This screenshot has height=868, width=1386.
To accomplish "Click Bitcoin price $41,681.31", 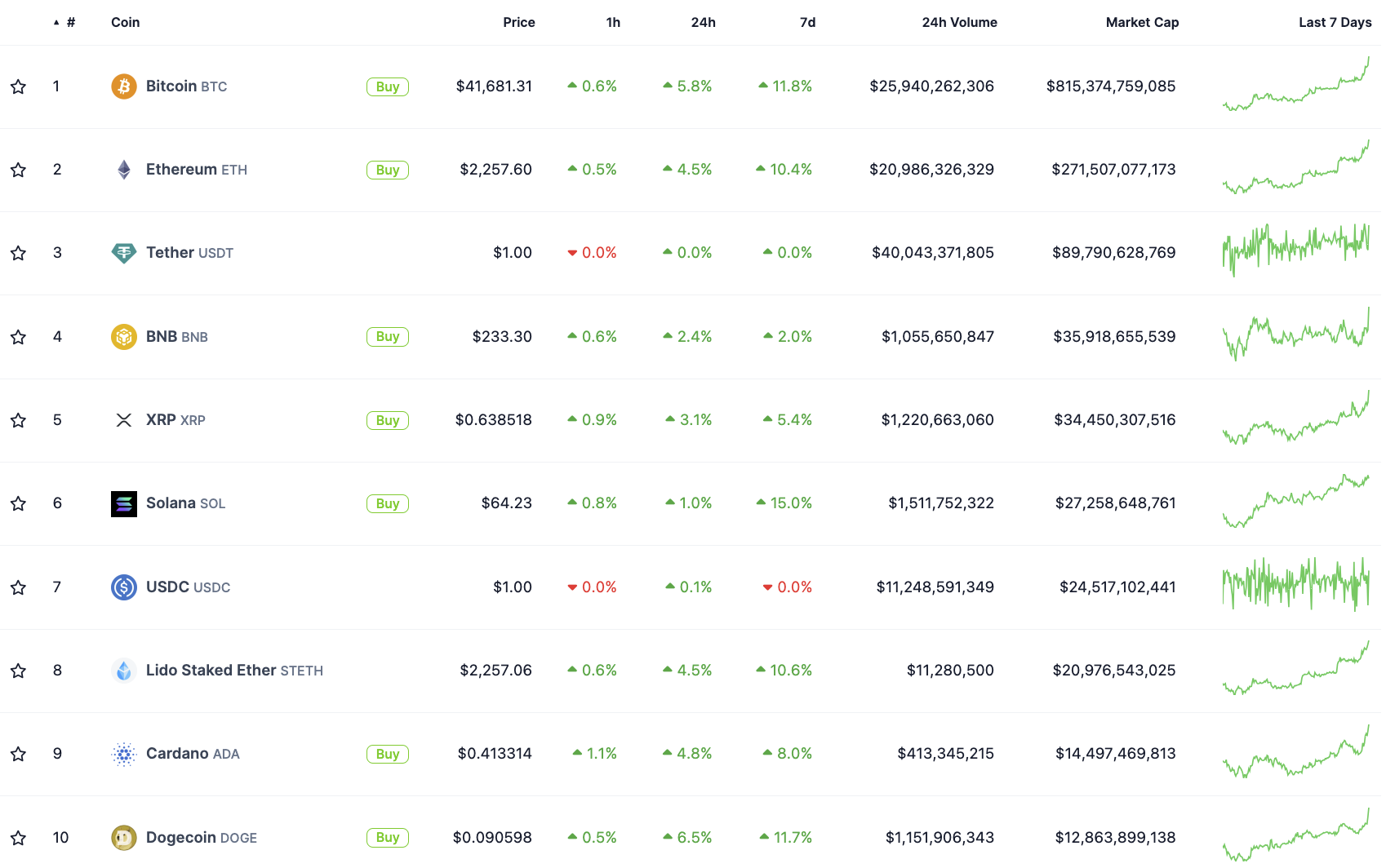I will (494, 86).
